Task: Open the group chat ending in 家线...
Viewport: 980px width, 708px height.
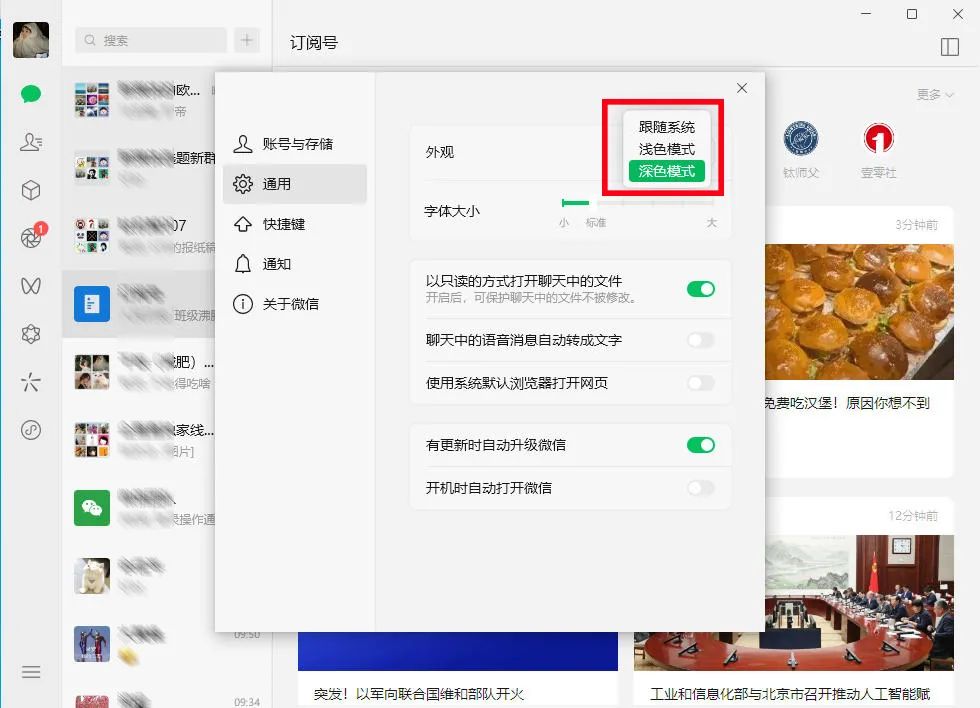Action: 138,440
